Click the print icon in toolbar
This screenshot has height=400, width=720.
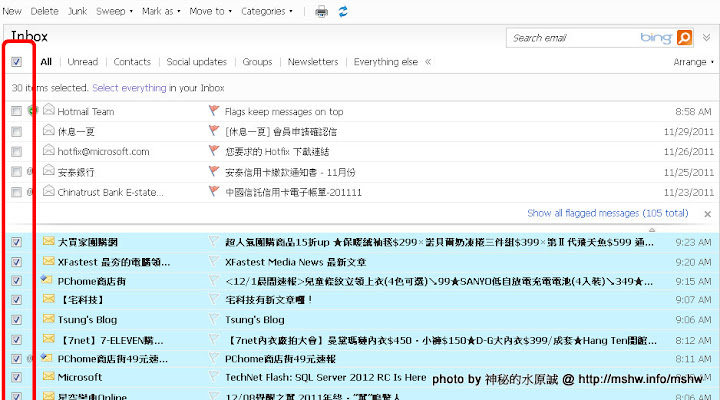[x=321, y=11]
